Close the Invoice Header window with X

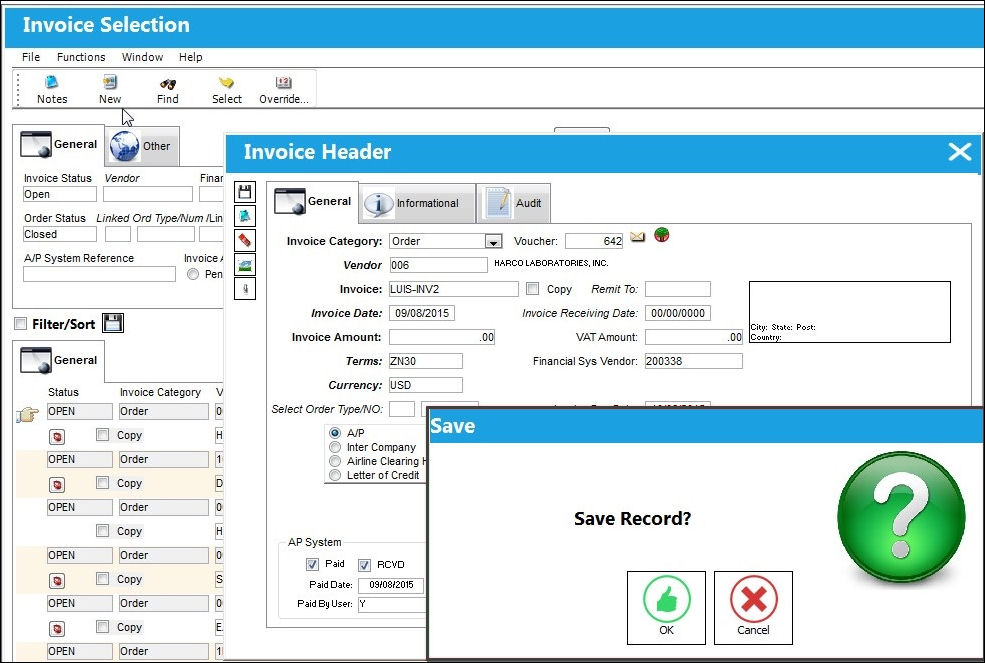(960, 151)
